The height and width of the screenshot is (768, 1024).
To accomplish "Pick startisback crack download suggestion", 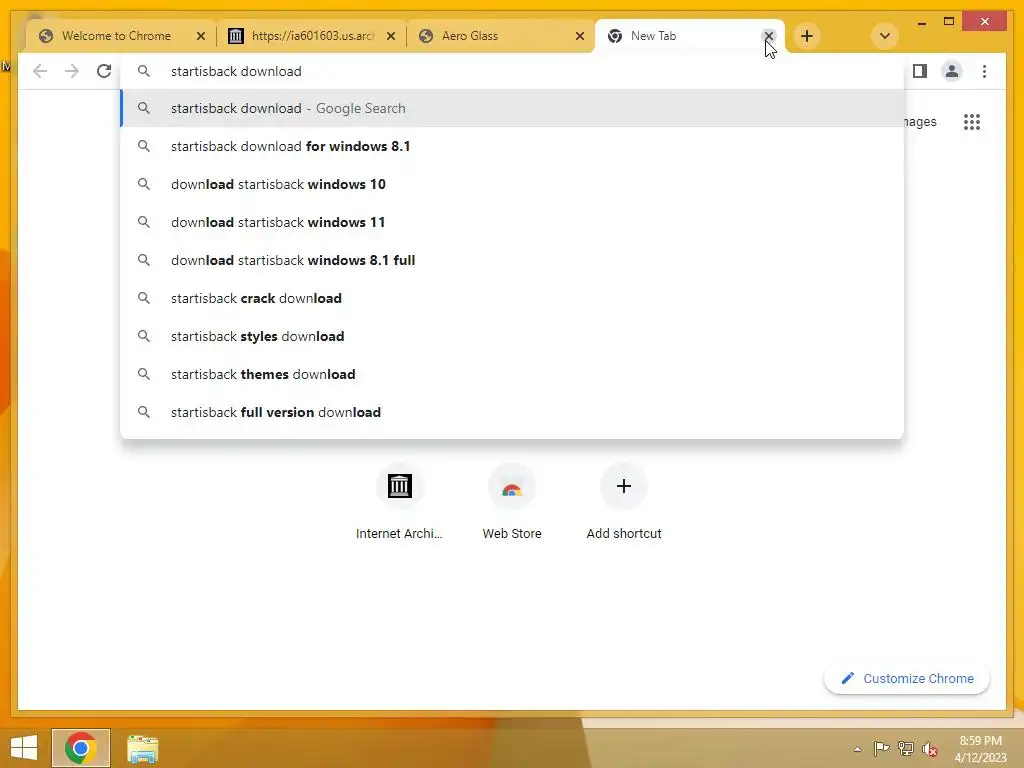I will (512, 298).
